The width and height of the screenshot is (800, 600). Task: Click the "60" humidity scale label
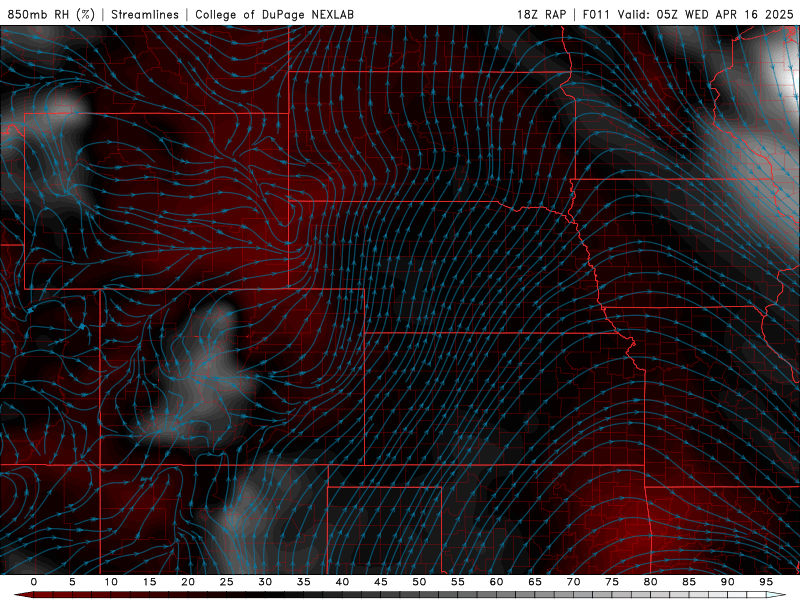[x=496, y=582]
